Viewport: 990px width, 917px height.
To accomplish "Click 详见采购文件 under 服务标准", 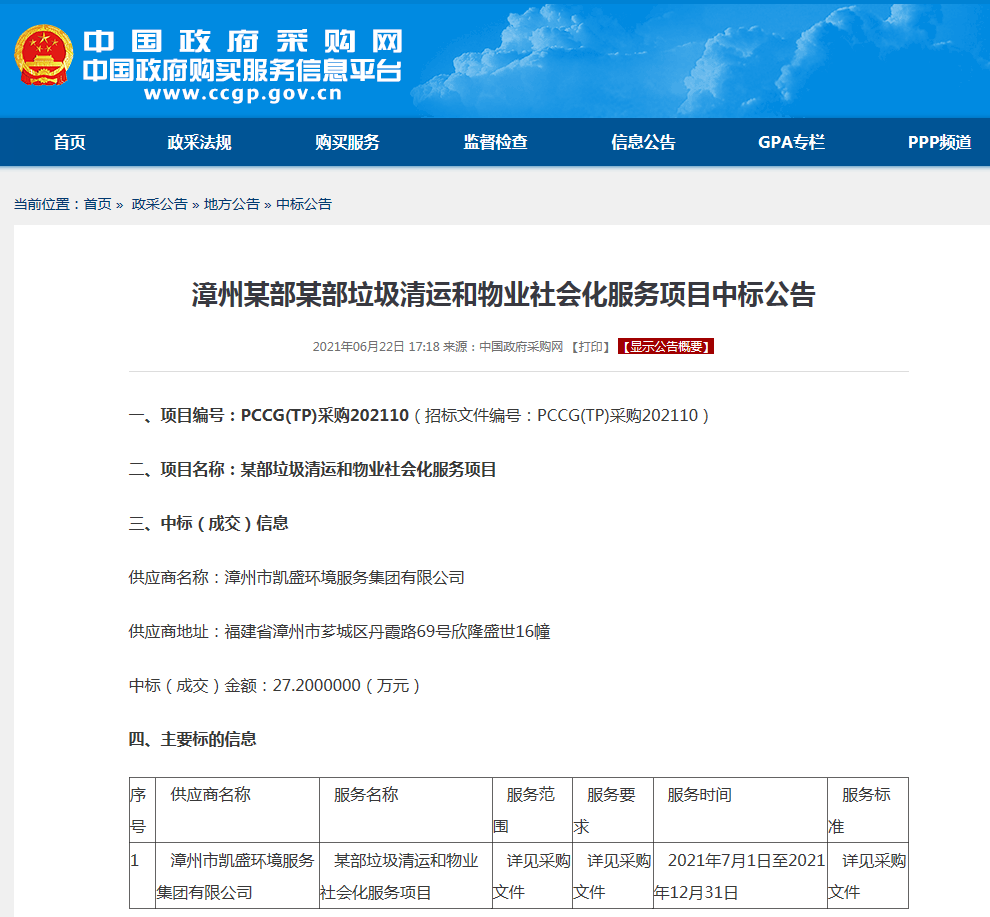I will pyautogui.click(x=868, y=876).
